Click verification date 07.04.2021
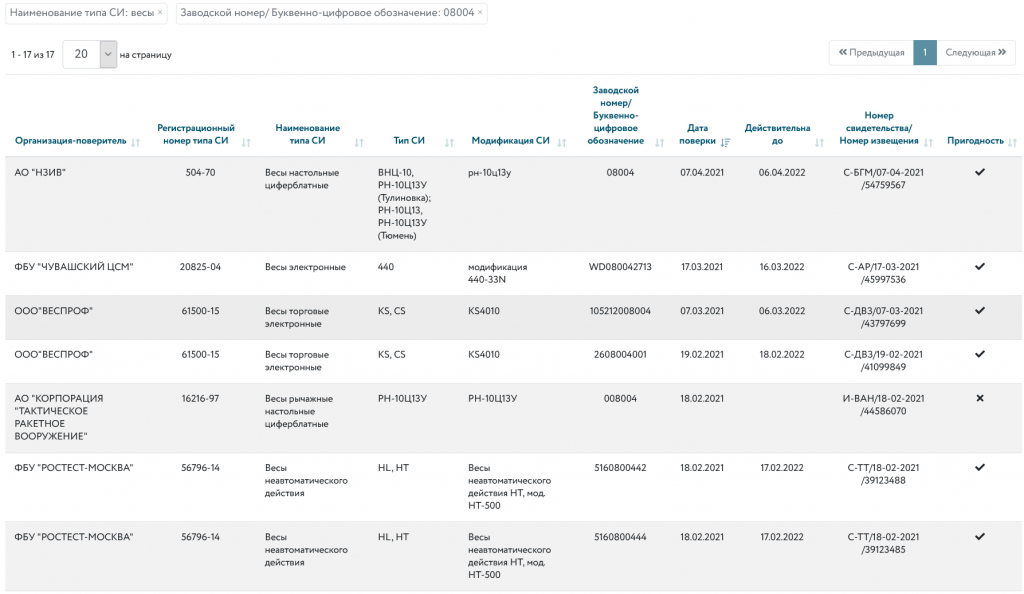The height and width of the screenshot is (594, 1024). point(701,173)
